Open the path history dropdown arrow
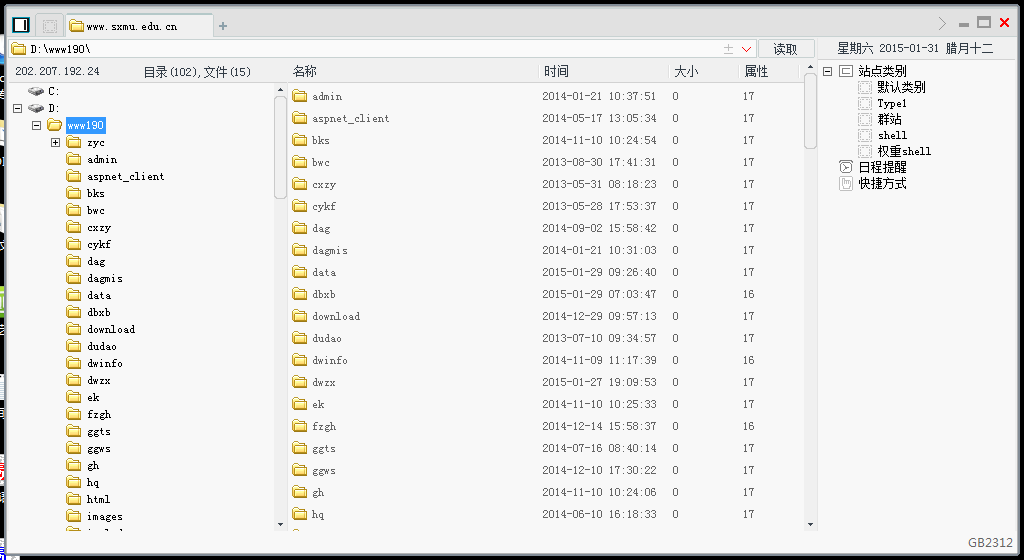This screenshot has height=560, width=1024. tap(746, 50)
